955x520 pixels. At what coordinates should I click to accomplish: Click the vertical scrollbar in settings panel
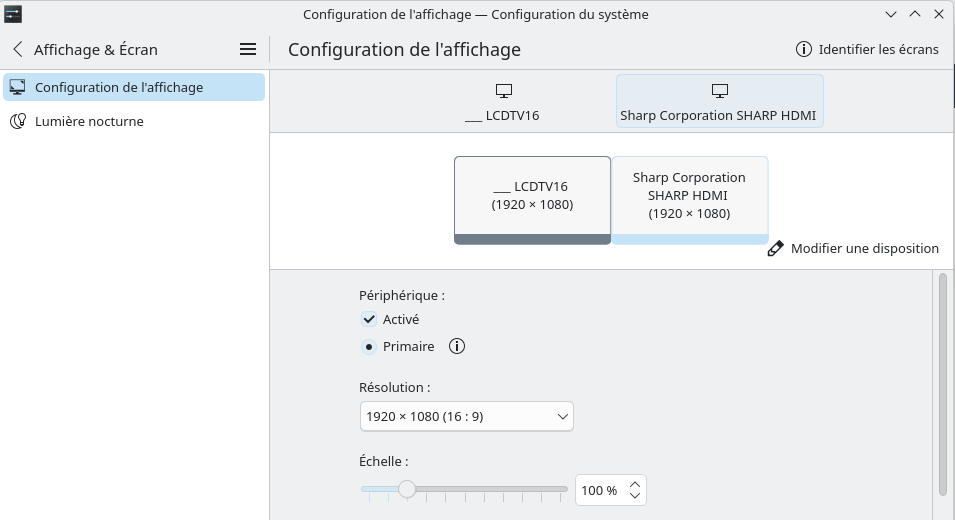tap(942, 384)
